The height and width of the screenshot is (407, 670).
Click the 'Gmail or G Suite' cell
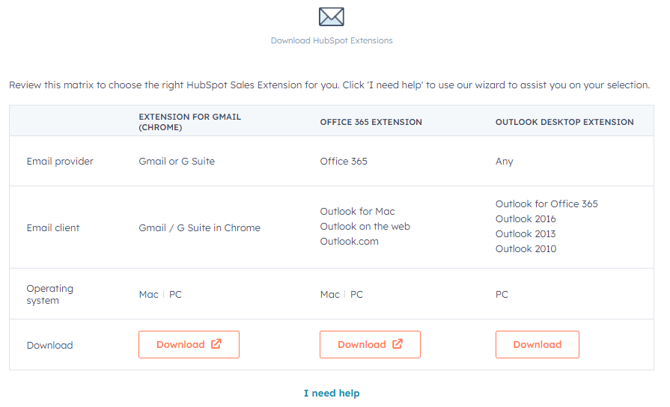click(176, 161)
